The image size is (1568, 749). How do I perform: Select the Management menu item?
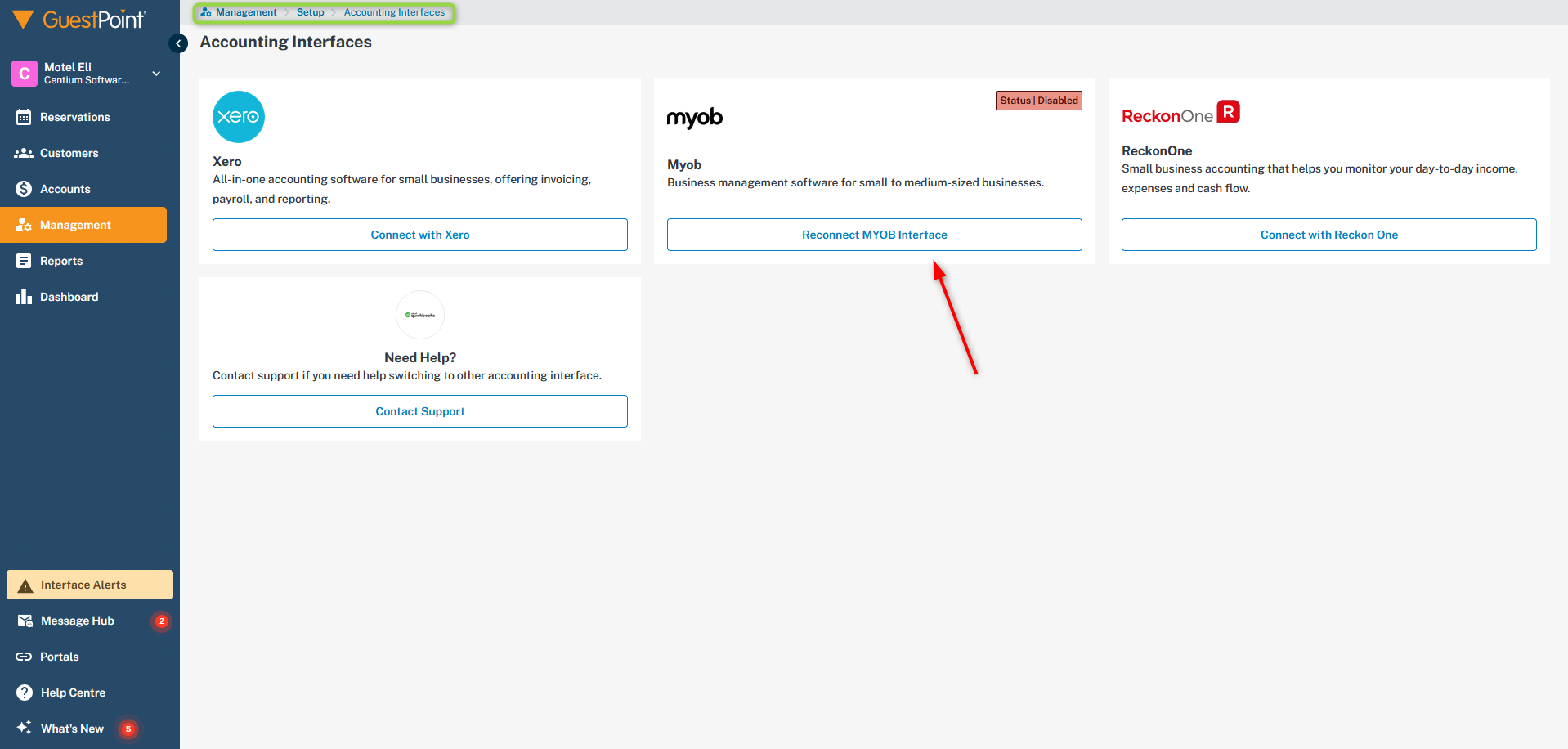(x=83, y=225)
